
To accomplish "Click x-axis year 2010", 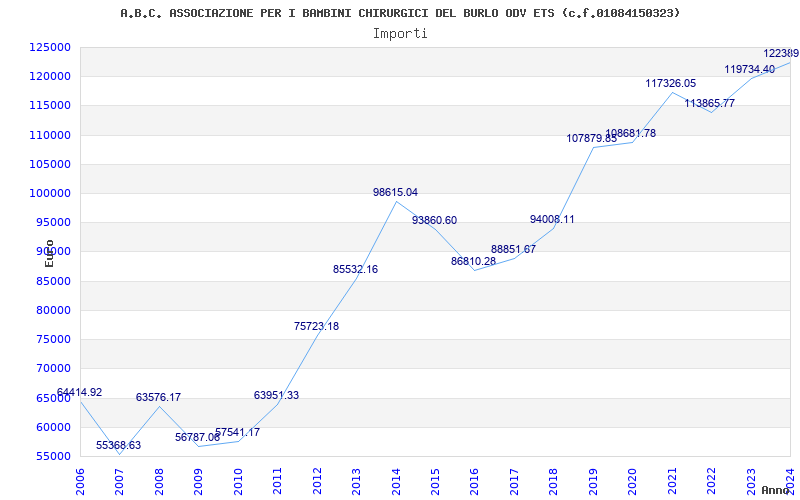I will coord(238,482).
